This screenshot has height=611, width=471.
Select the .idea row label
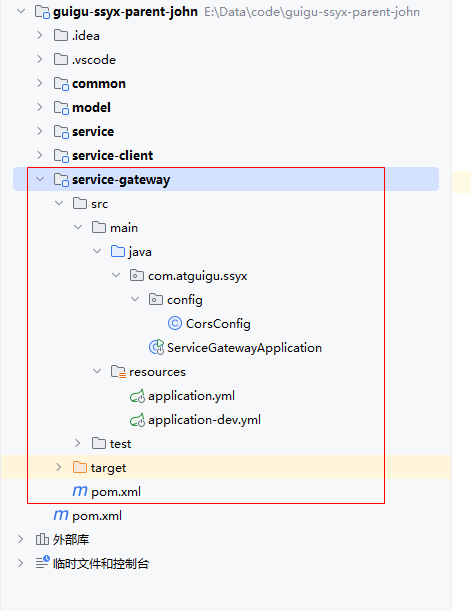[x=86, y=36]
